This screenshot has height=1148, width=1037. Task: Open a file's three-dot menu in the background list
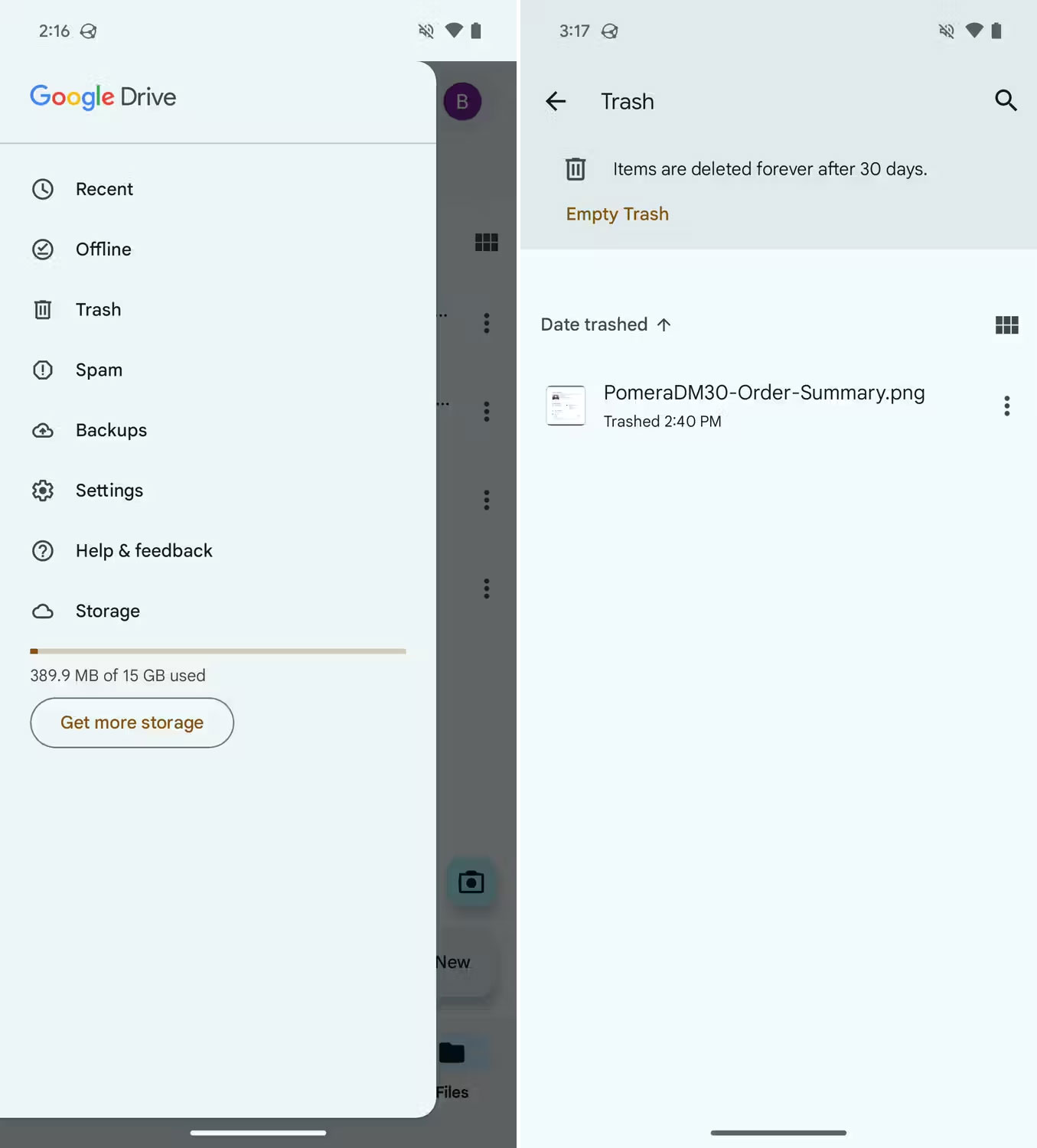(487, 324)
